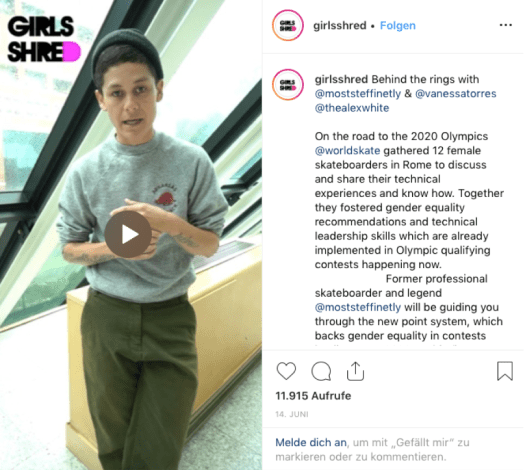524x470 pixels.
Task: Play the video with the center play button
Action: coord(128,234)
